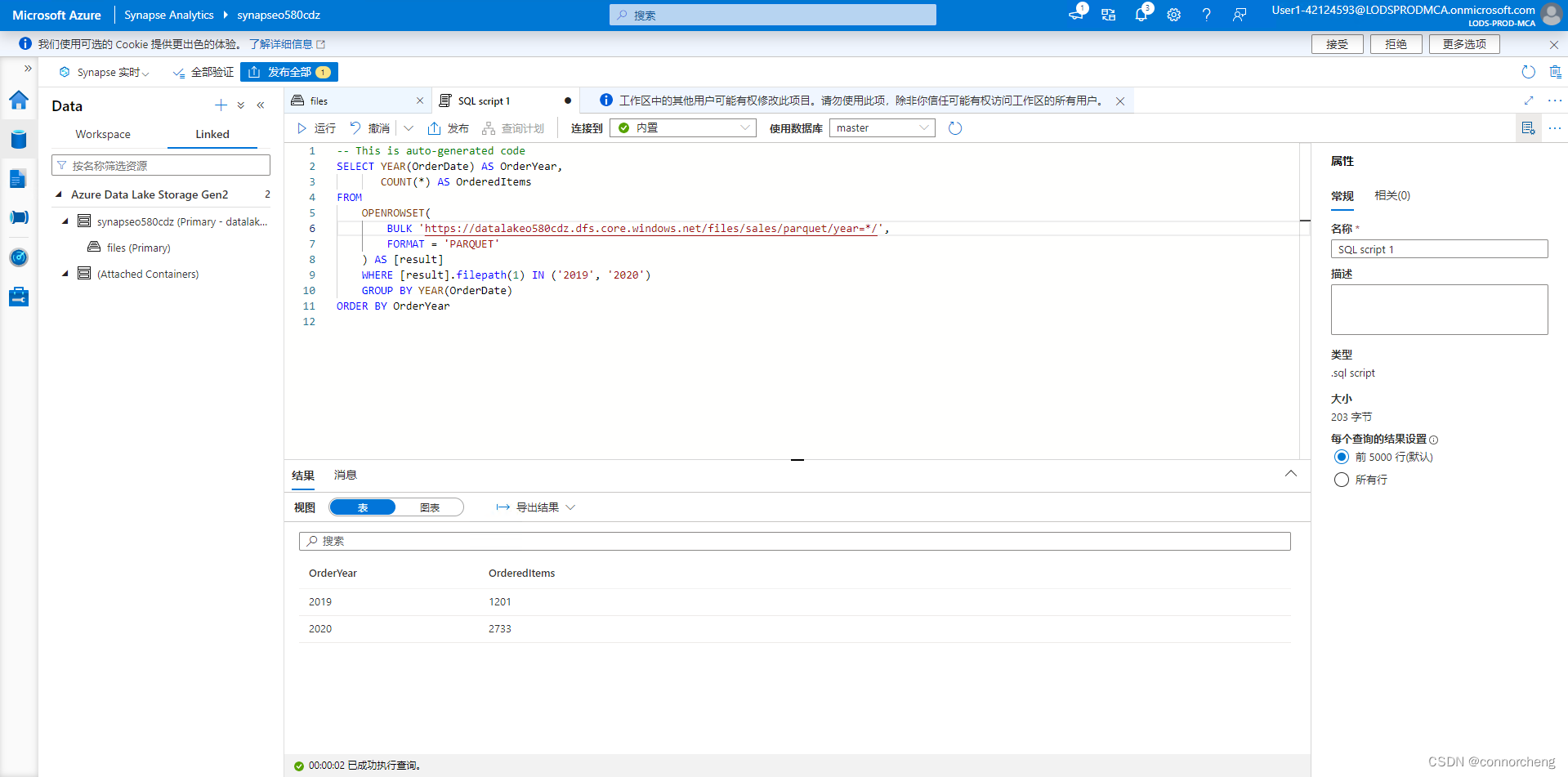Publish the SQL script

point(449,128)
